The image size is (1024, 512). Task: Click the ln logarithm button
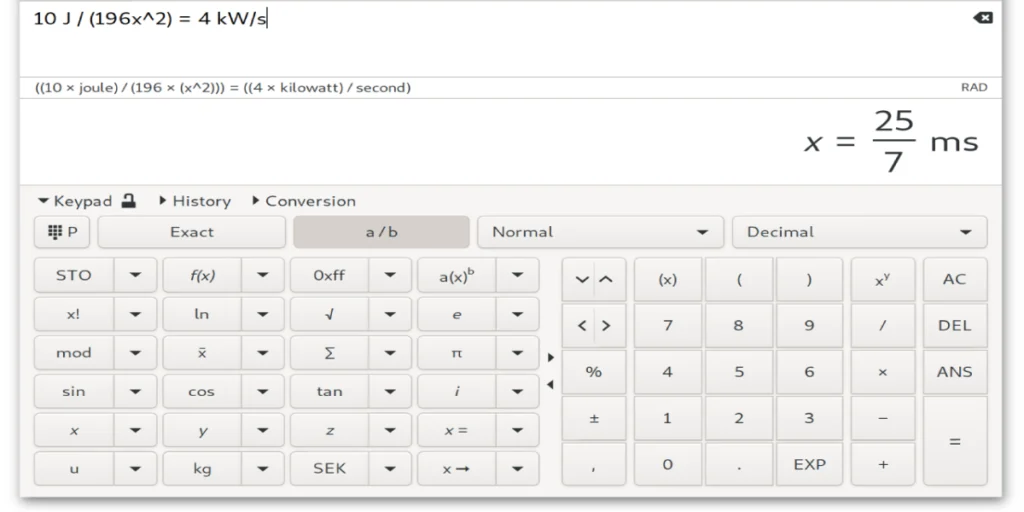[x=202, y=314]
